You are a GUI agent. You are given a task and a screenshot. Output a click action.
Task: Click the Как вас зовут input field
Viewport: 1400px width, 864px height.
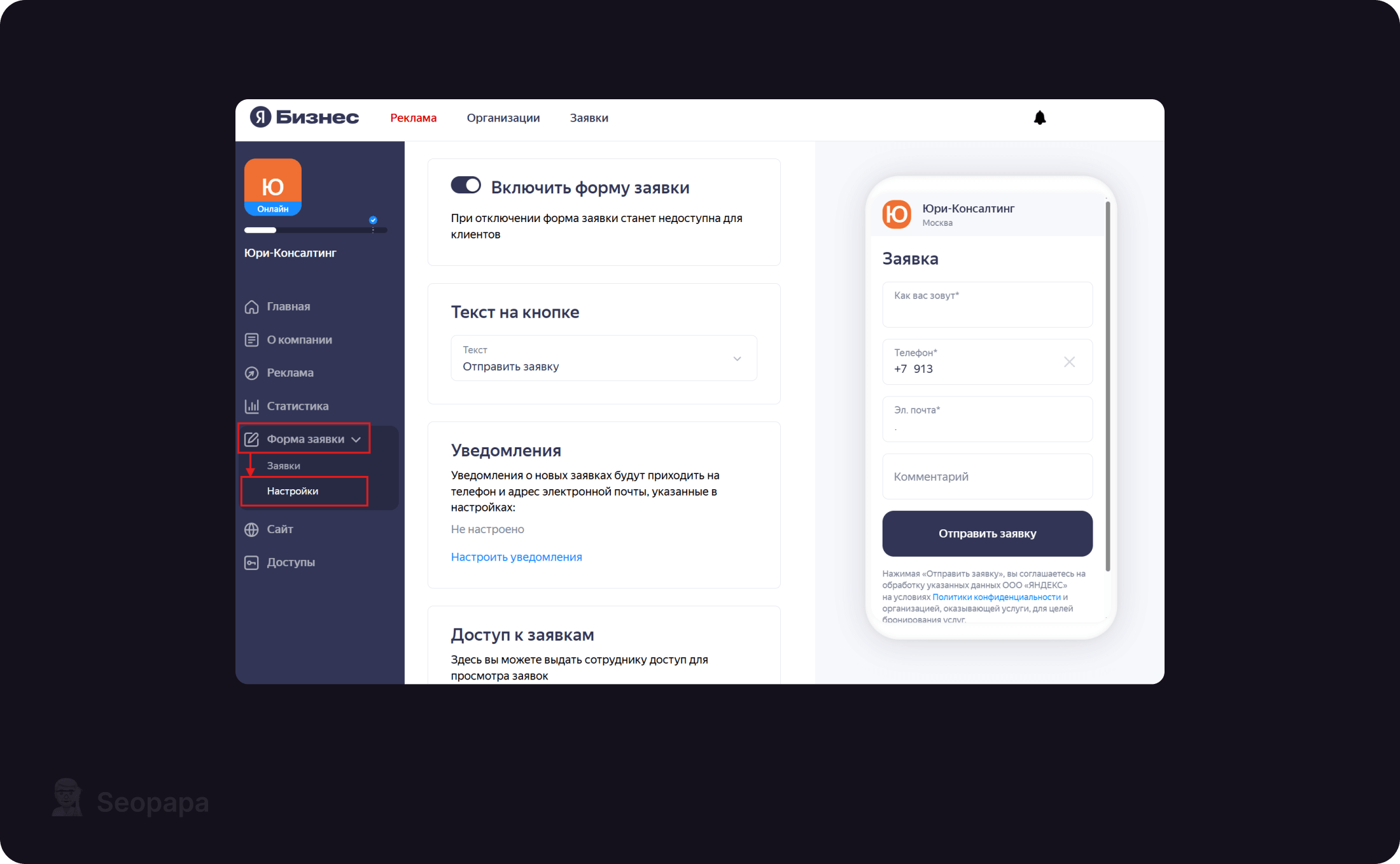coord(987,305)
